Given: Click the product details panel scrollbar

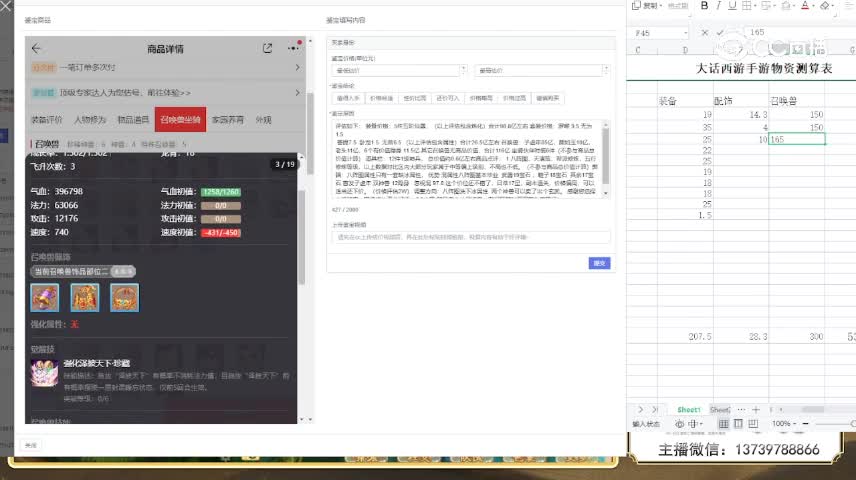Looking at the screenshot, I should [310, 134].
